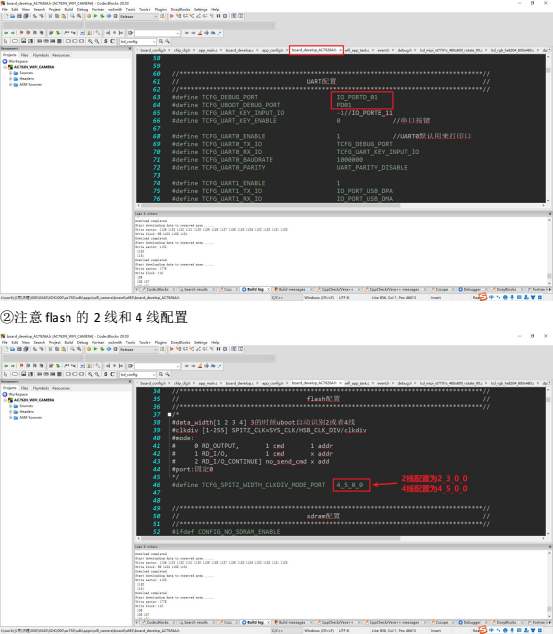The width and height of the screenshot is (553, 634).
Task: Click green Run icon in UART-config window
Action: tap(95, 16)
